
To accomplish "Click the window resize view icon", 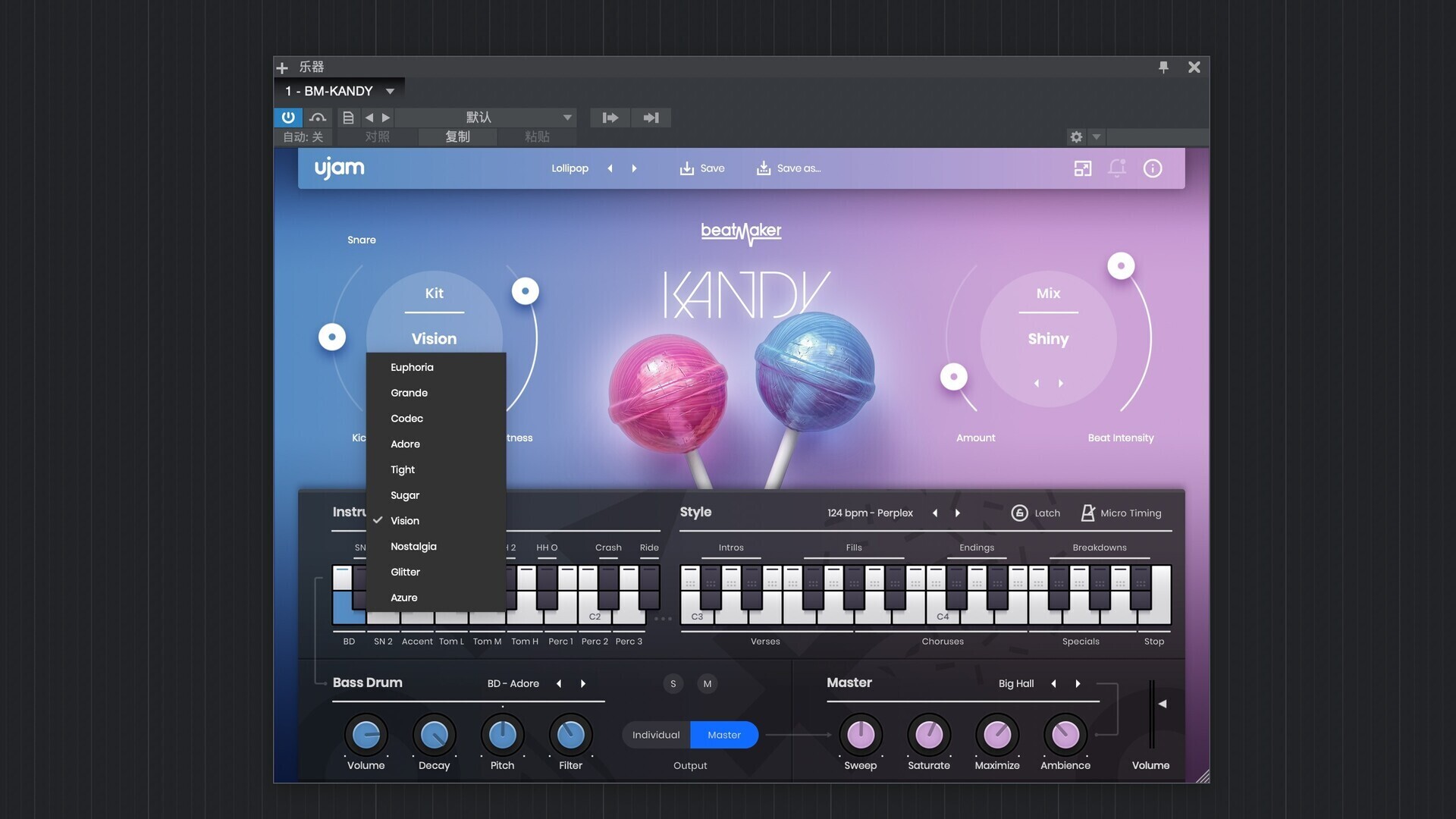I will click(x=1083, y=168).
